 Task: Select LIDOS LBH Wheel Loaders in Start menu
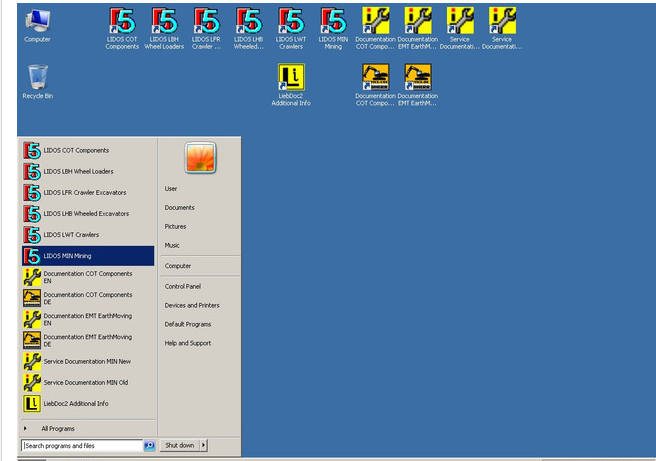point(88,172)
